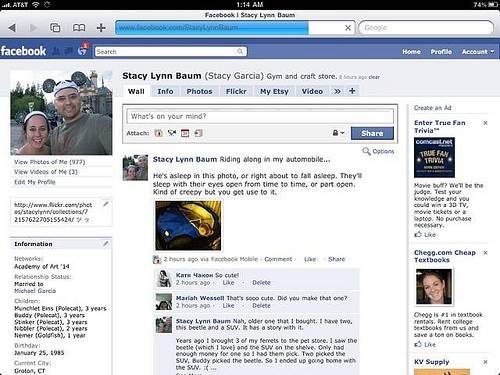The image size is (500, 375).
Task: Go back with Safari back arrow
Action: coord(12,28)
